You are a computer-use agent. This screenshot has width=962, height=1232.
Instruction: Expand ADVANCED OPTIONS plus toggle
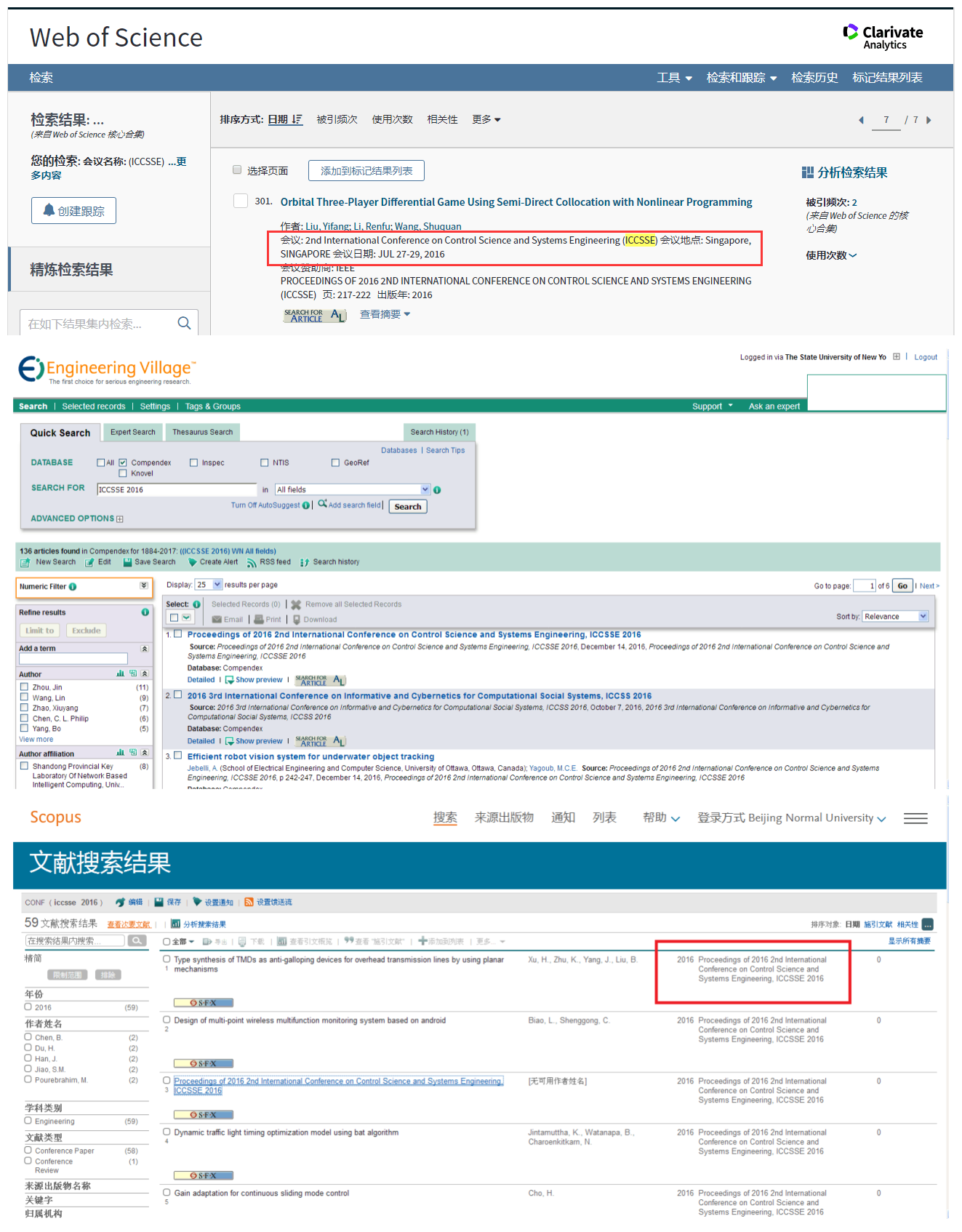(120, 519)
